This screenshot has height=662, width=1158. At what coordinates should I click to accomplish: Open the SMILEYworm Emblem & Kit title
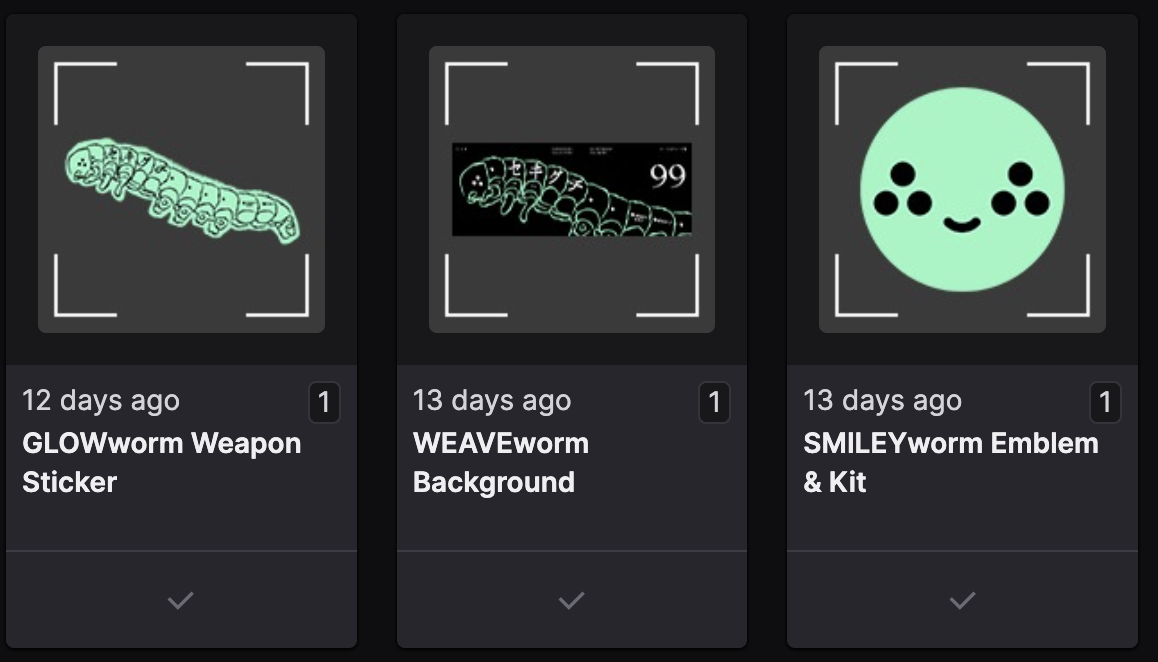coord(950,462)
